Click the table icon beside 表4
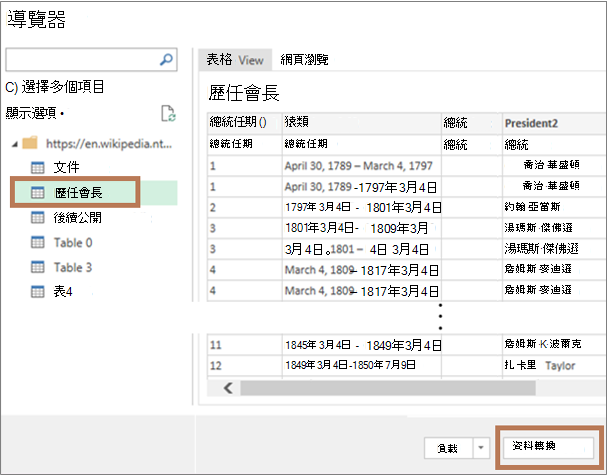Image resolution: width=607 pixels, height=475 pixels. coord(38,292)
